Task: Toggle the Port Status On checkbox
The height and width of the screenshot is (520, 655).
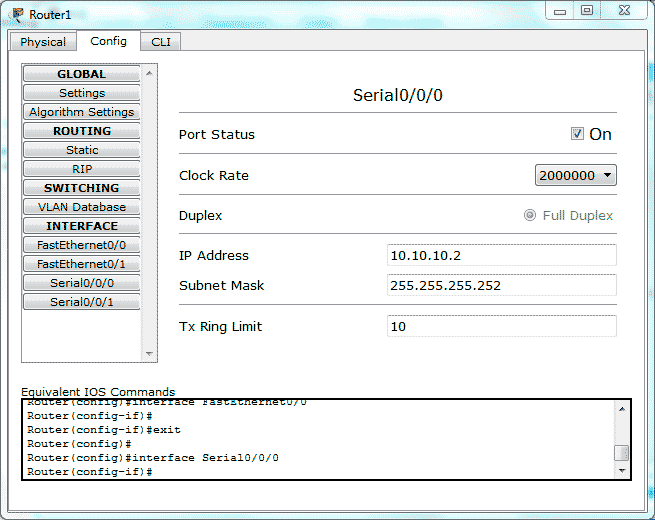Action: click(577, 134)
